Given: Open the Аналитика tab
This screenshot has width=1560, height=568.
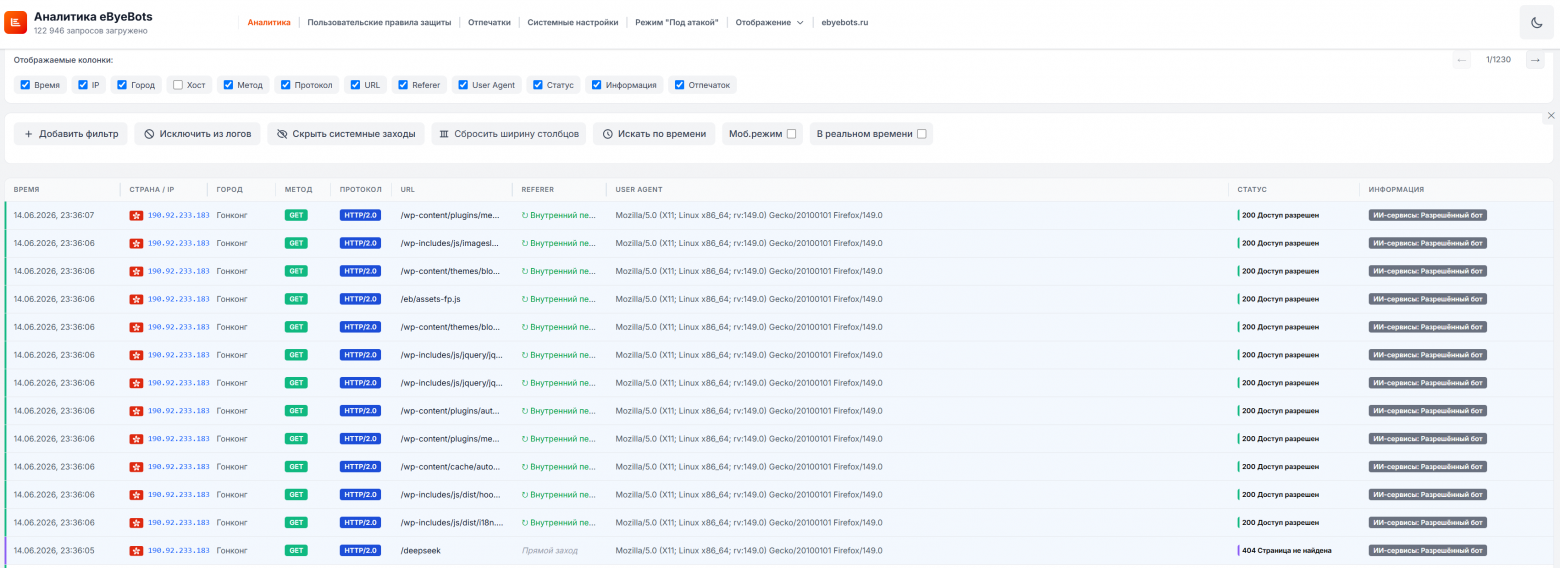Looking at the screenshot, I should click(x=269, y=22).
